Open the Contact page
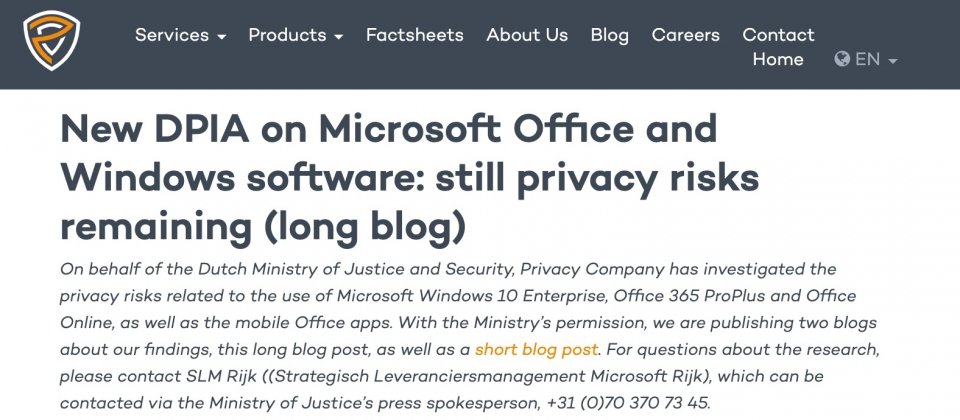This screenshot has width=960, height=420. [778, 35]
